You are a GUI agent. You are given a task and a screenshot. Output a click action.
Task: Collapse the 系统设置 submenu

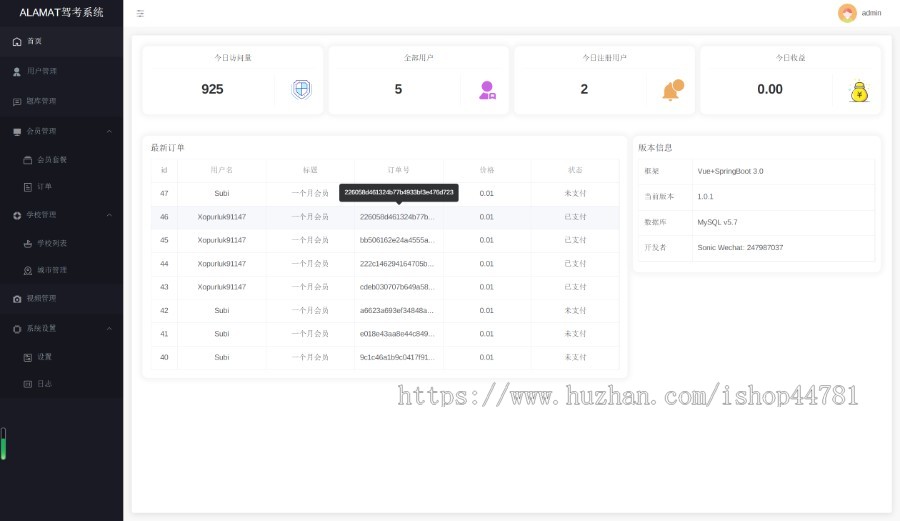pyautogui.click(x=109, y=328)
